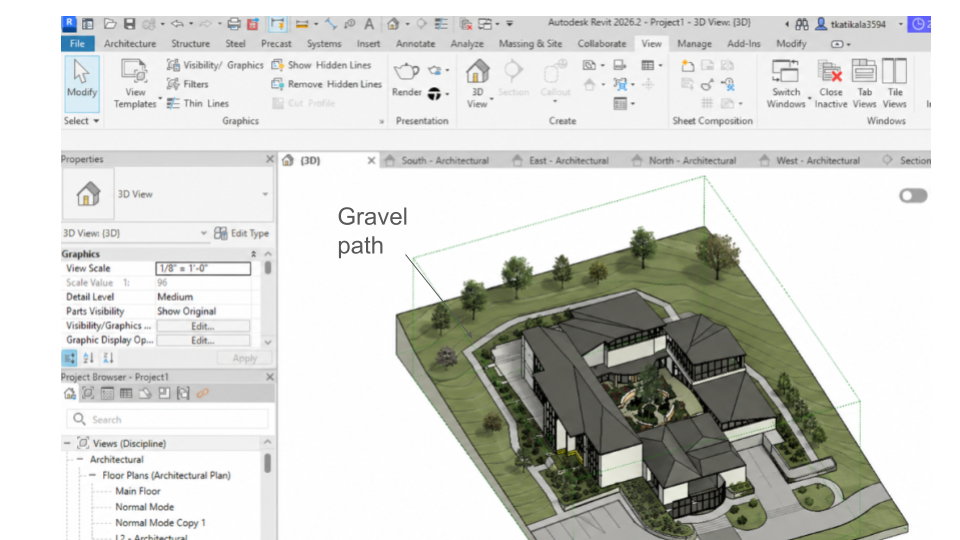The image size is (960, 540).
Task: Close the {3D} view tab
Action: (x=371, y=160)
